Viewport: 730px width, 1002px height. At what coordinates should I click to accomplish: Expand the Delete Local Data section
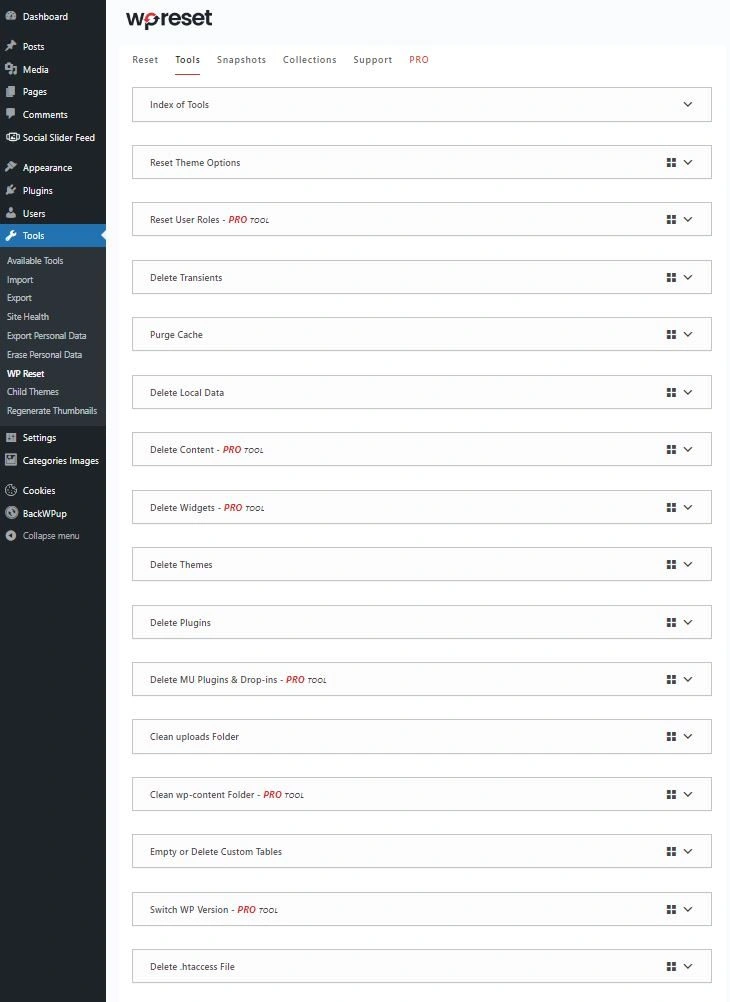point(688,393)
